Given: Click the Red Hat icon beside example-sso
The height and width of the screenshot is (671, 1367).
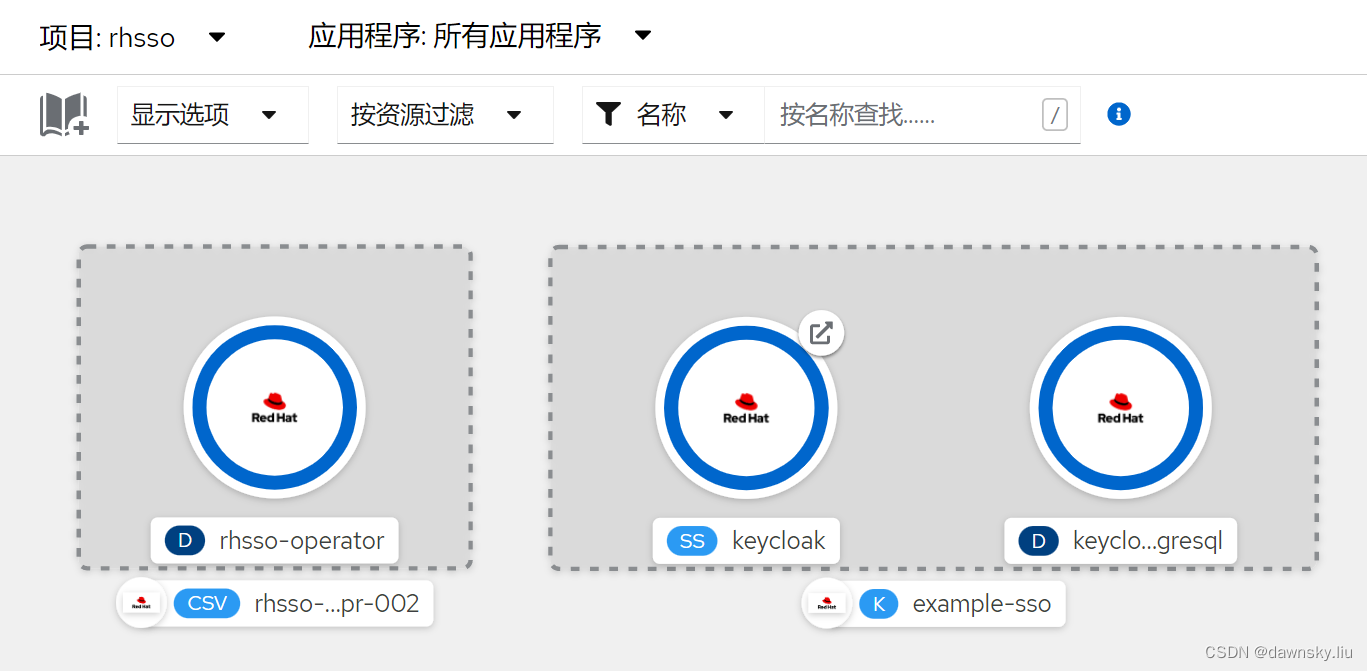Looking at the screenshot, I should (x=827, y=603).
